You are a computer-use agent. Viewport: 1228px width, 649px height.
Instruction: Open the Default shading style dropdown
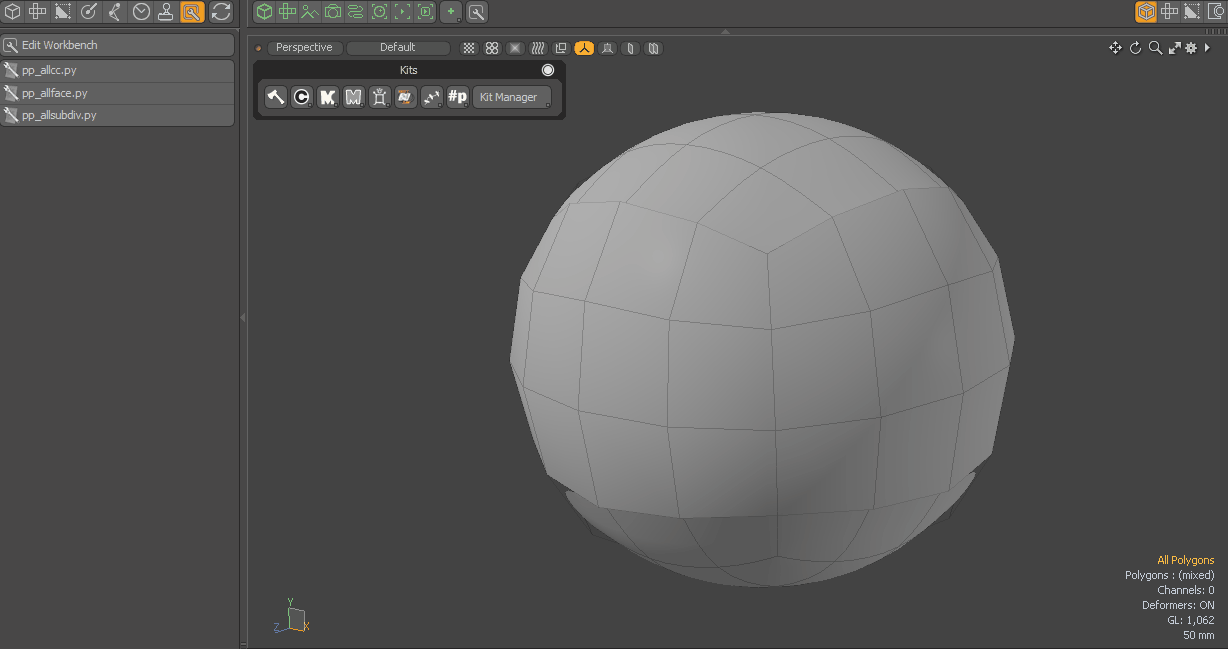click(398, 48)
